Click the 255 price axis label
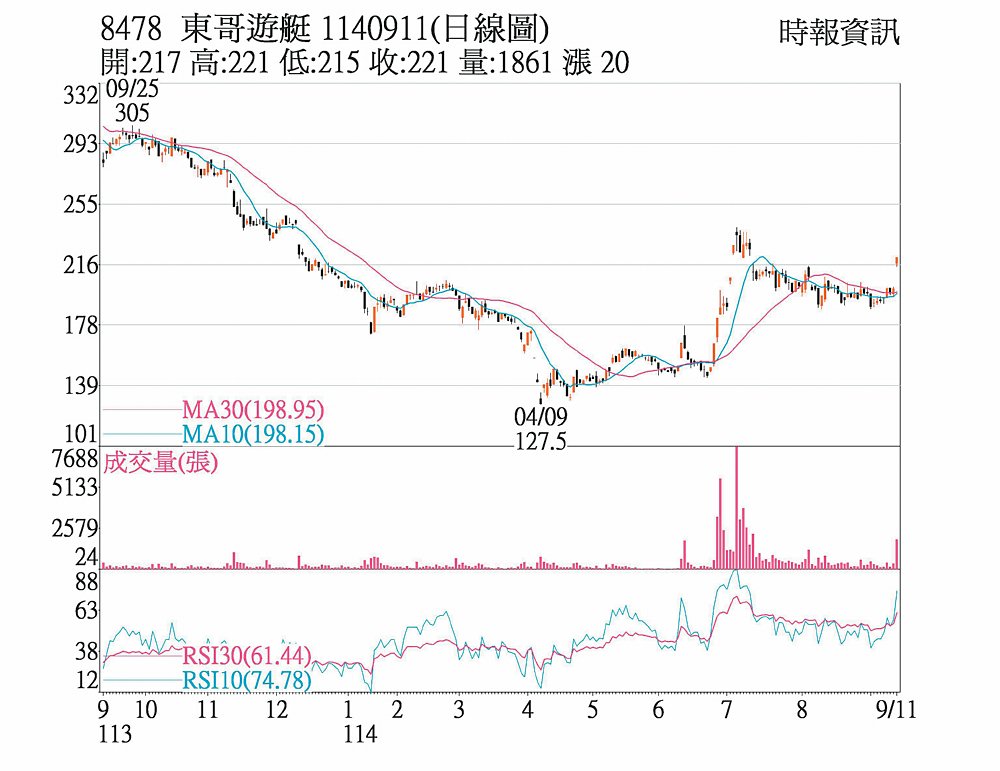 [x=81, y=205]
